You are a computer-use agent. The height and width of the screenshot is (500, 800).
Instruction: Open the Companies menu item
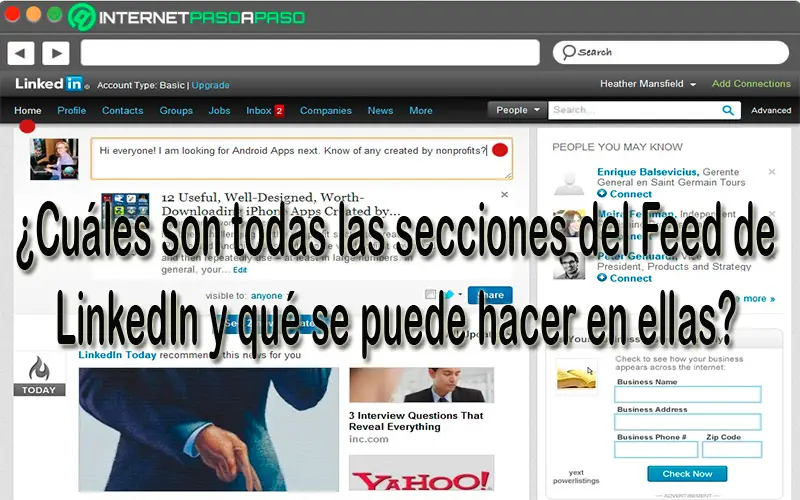(x=326, y=110)
